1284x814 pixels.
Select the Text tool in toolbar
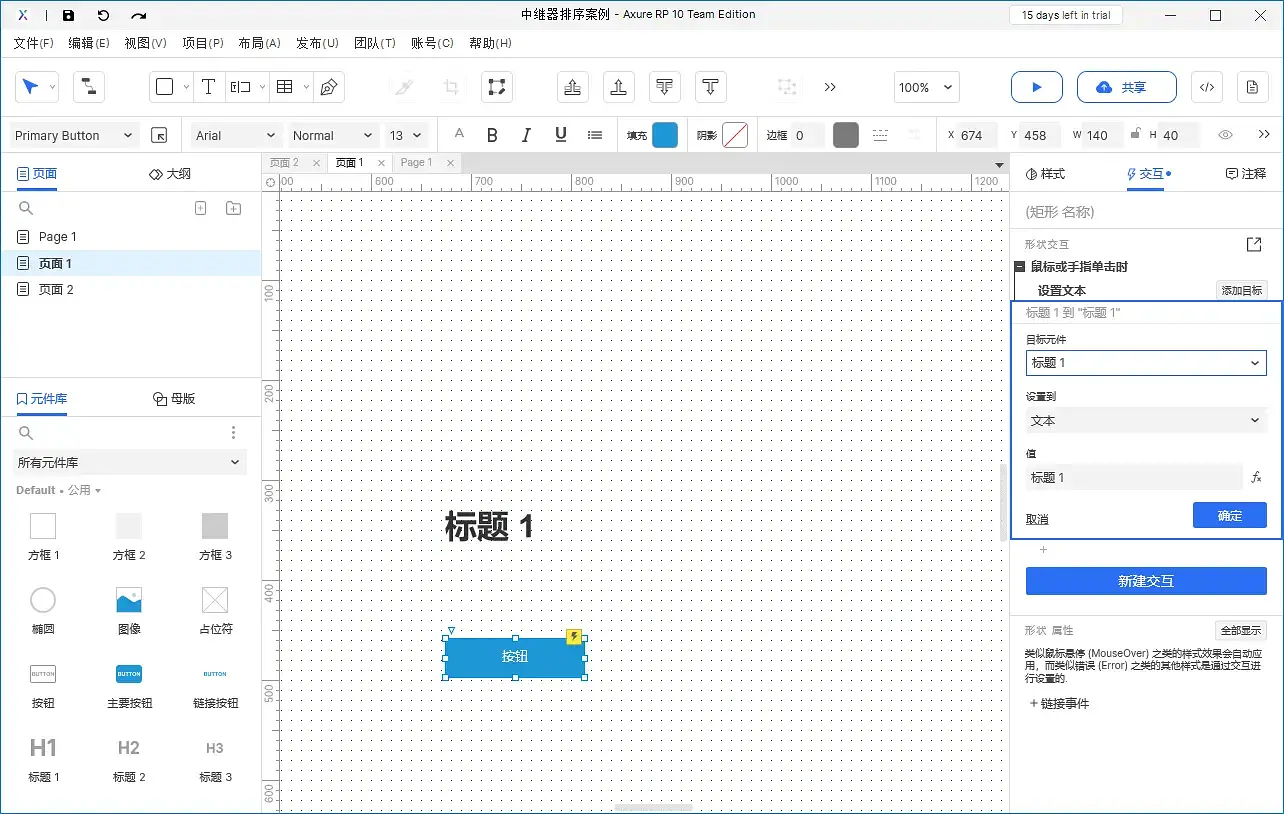208,87
